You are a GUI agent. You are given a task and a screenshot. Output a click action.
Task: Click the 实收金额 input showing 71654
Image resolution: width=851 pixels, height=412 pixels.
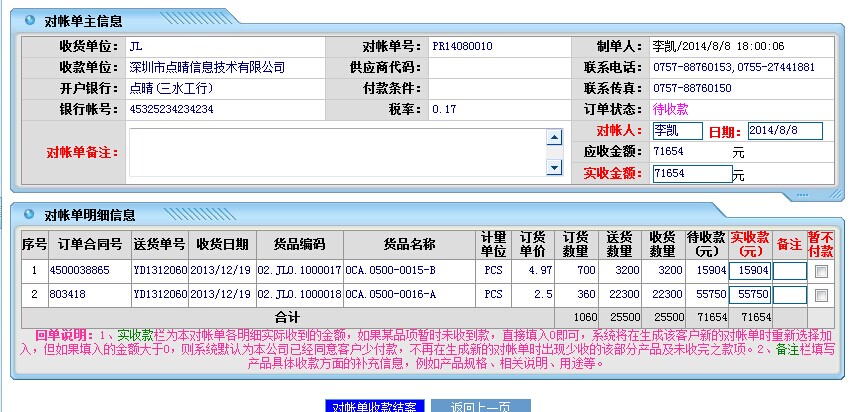(x=691, y=174)
